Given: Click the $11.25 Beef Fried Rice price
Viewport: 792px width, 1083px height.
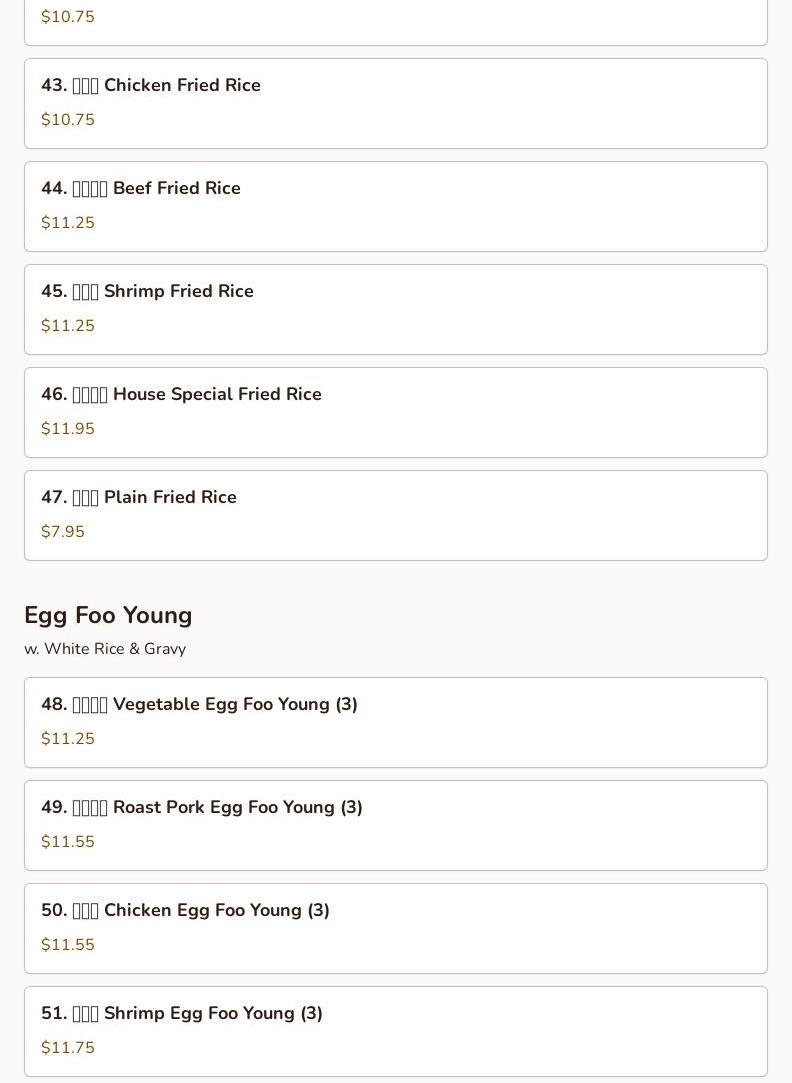Looking at the screenshot, I should pos(68,223).
